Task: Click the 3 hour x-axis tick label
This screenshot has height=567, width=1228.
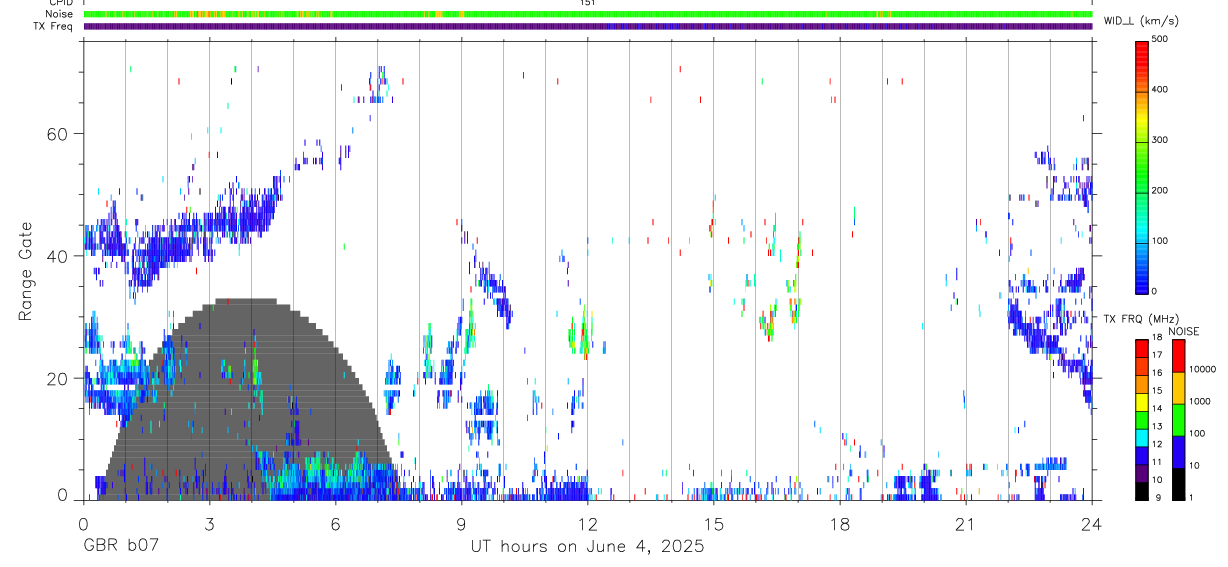Action: 209,523
